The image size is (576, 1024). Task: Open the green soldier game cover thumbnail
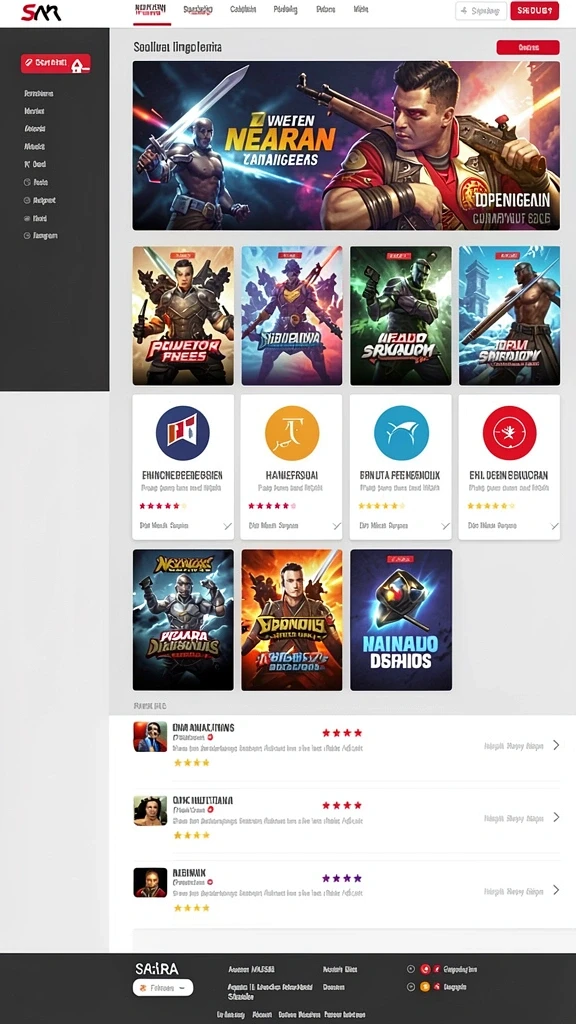(x=400, y=315)
